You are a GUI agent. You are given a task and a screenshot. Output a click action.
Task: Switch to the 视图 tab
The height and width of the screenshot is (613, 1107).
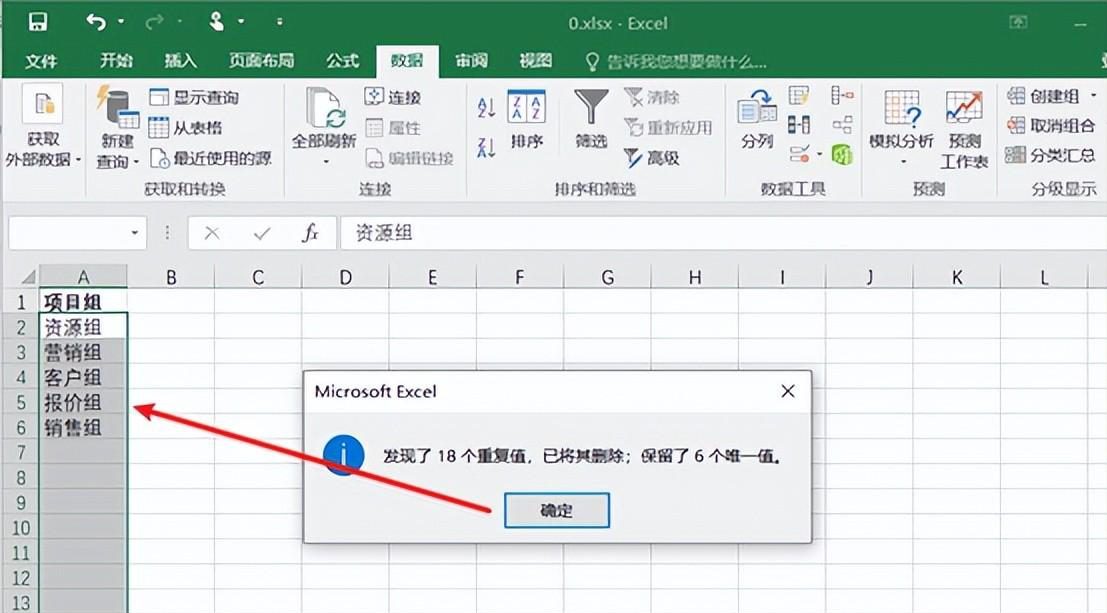(x=535, y=61)
